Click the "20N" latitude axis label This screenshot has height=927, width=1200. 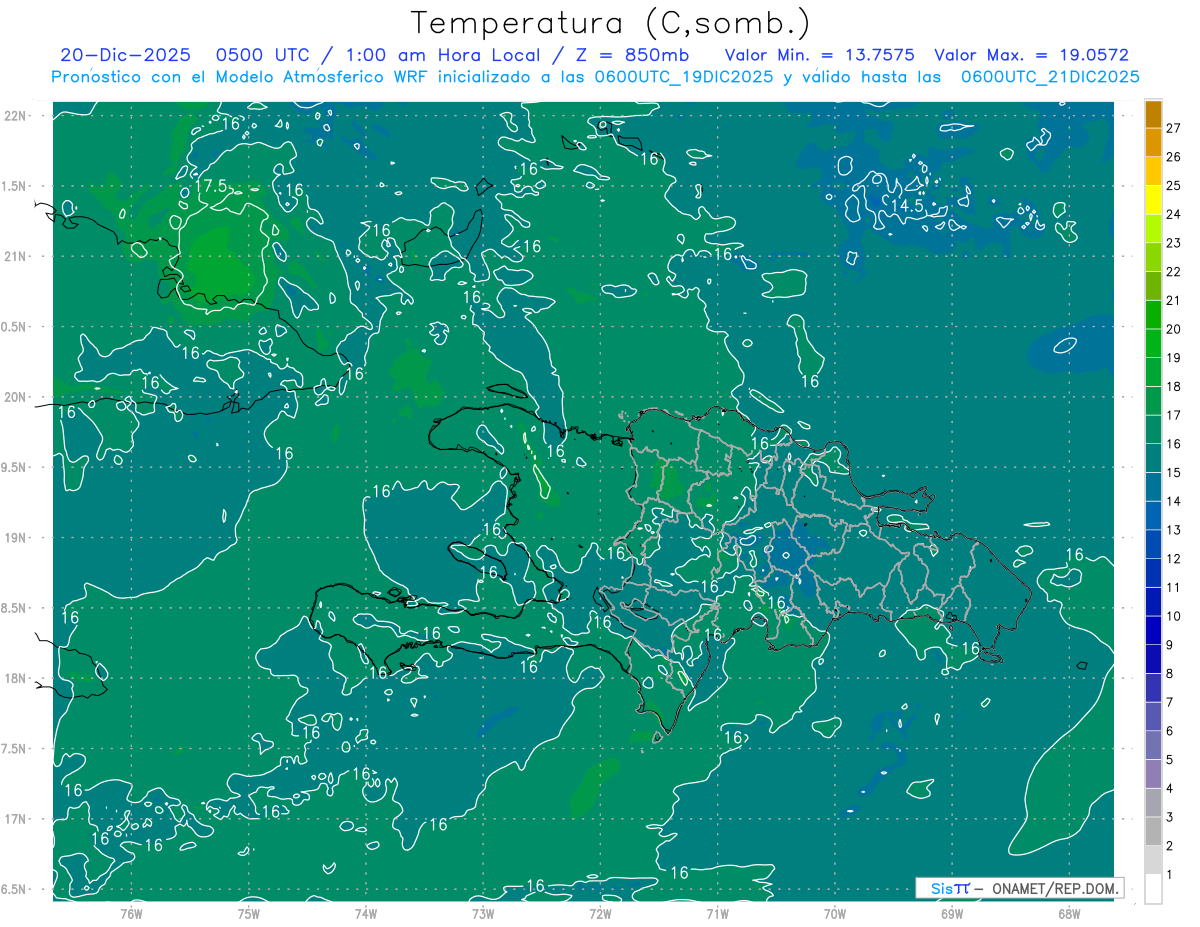coord(15,397)
